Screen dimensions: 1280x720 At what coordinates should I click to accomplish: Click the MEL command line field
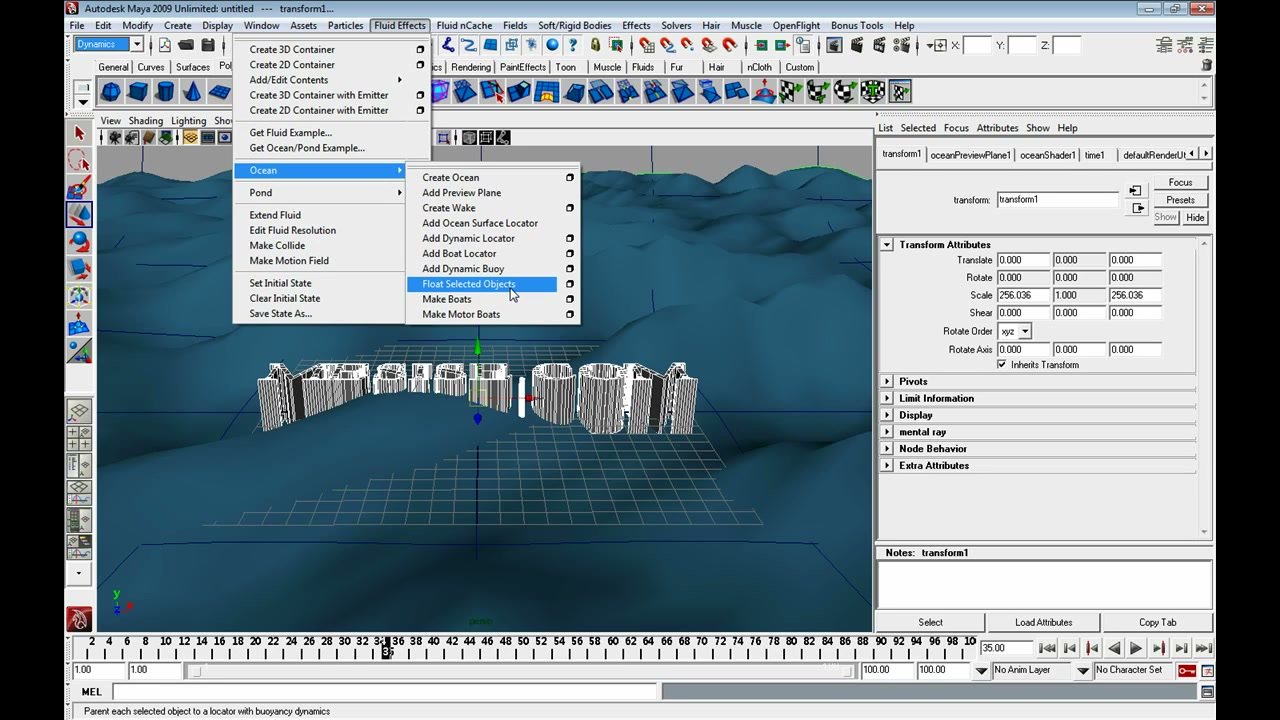tap(385, 691)
